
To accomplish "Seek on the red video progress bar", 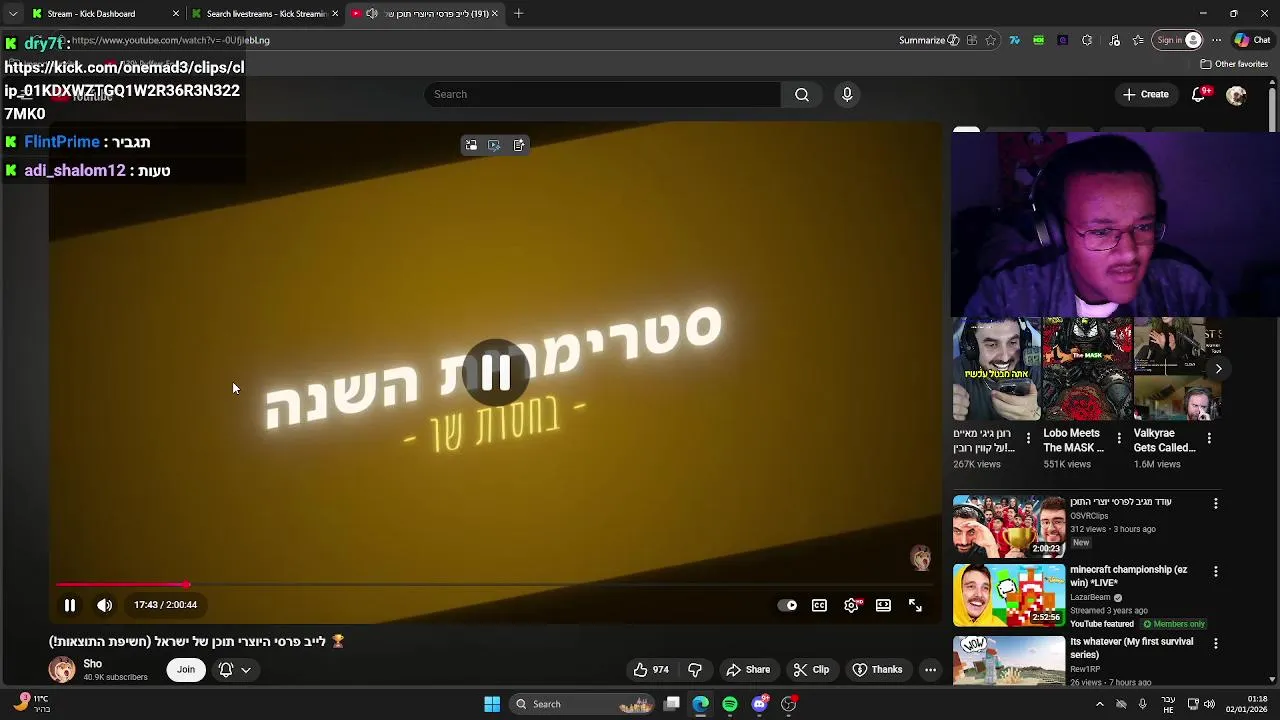I will tap(494, 584).
